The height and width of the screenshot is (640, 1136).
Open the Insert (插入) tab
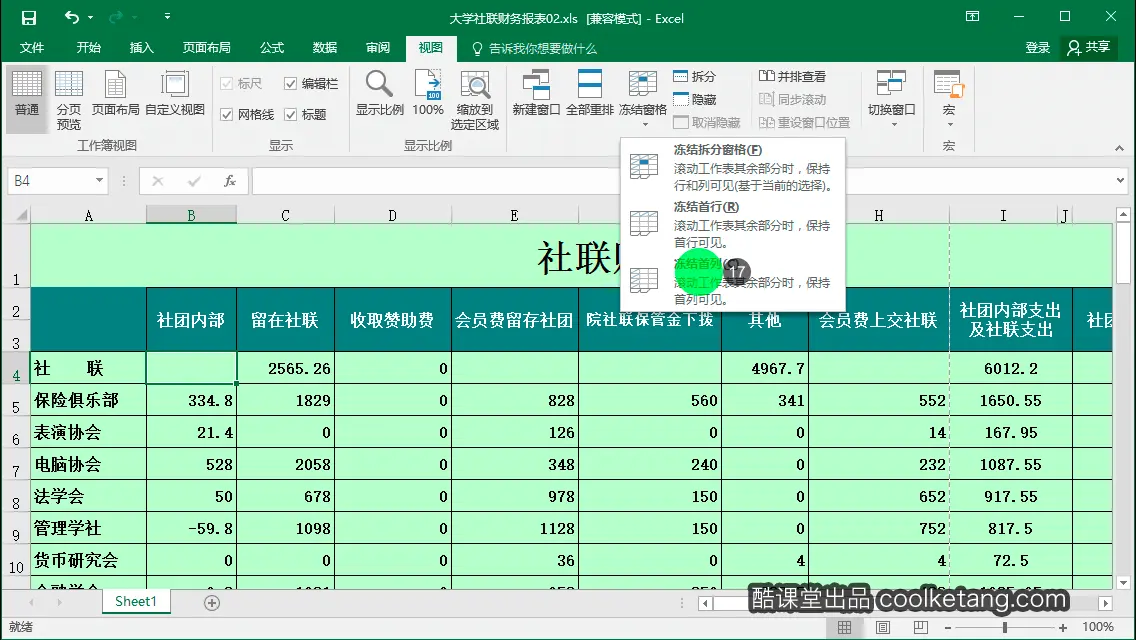click(x=141, y=48)
